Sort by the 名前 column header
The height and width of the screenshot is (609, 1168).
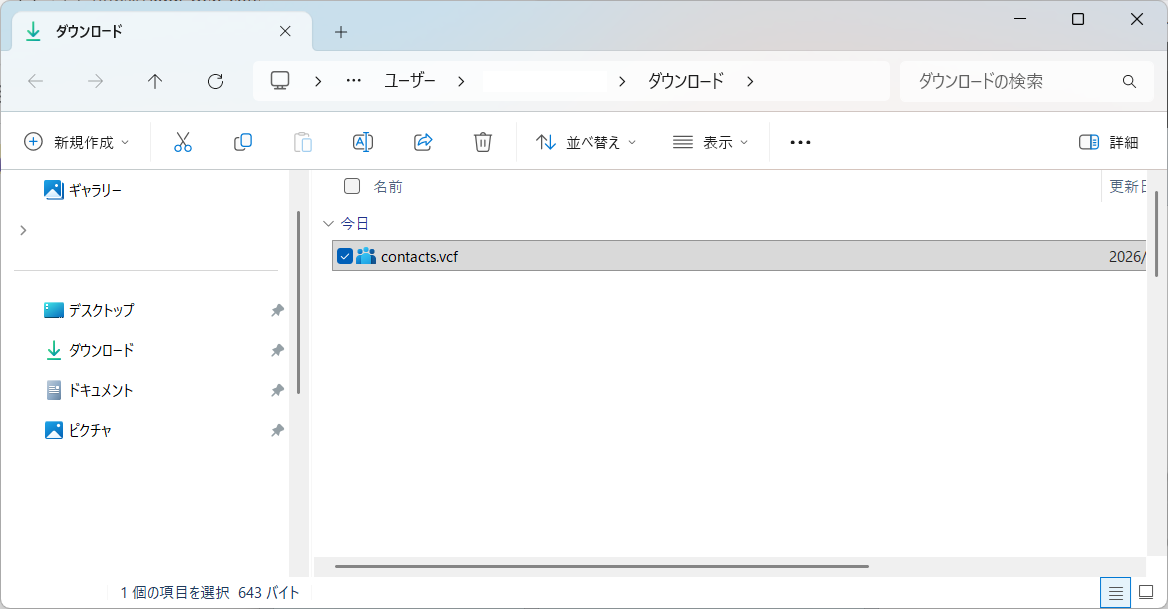tap(387, 187)
